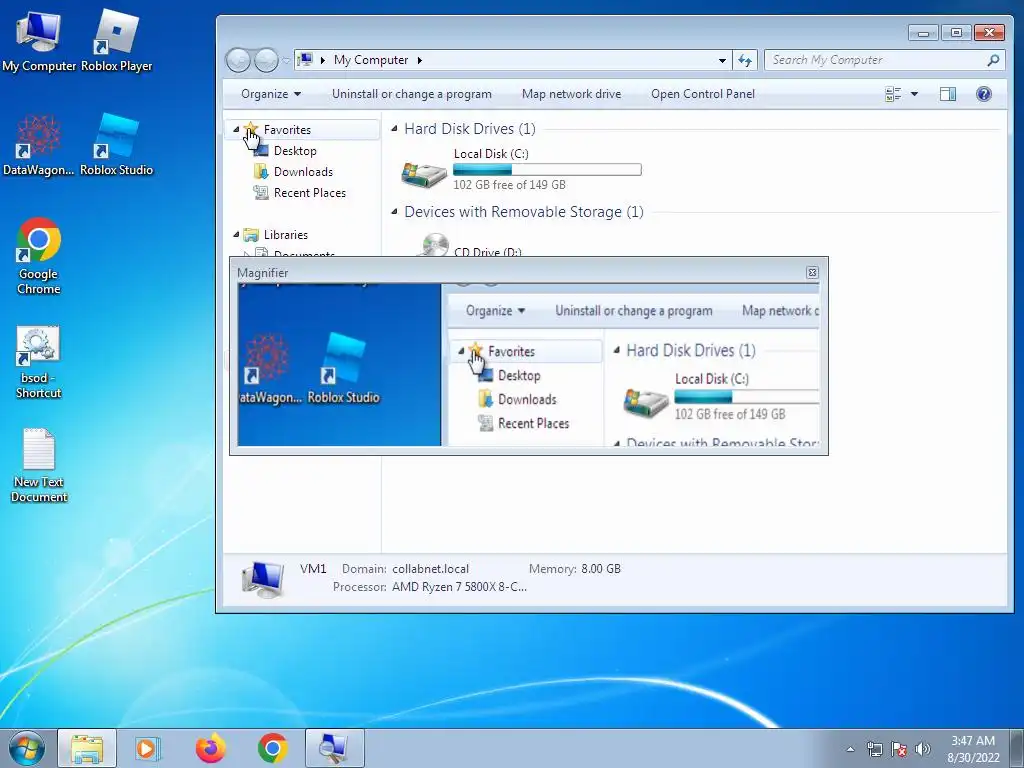Open Explorer help question-mark icon
Image resolution: width=1024 pixels, height=768 pixels.
click(984, 94)
